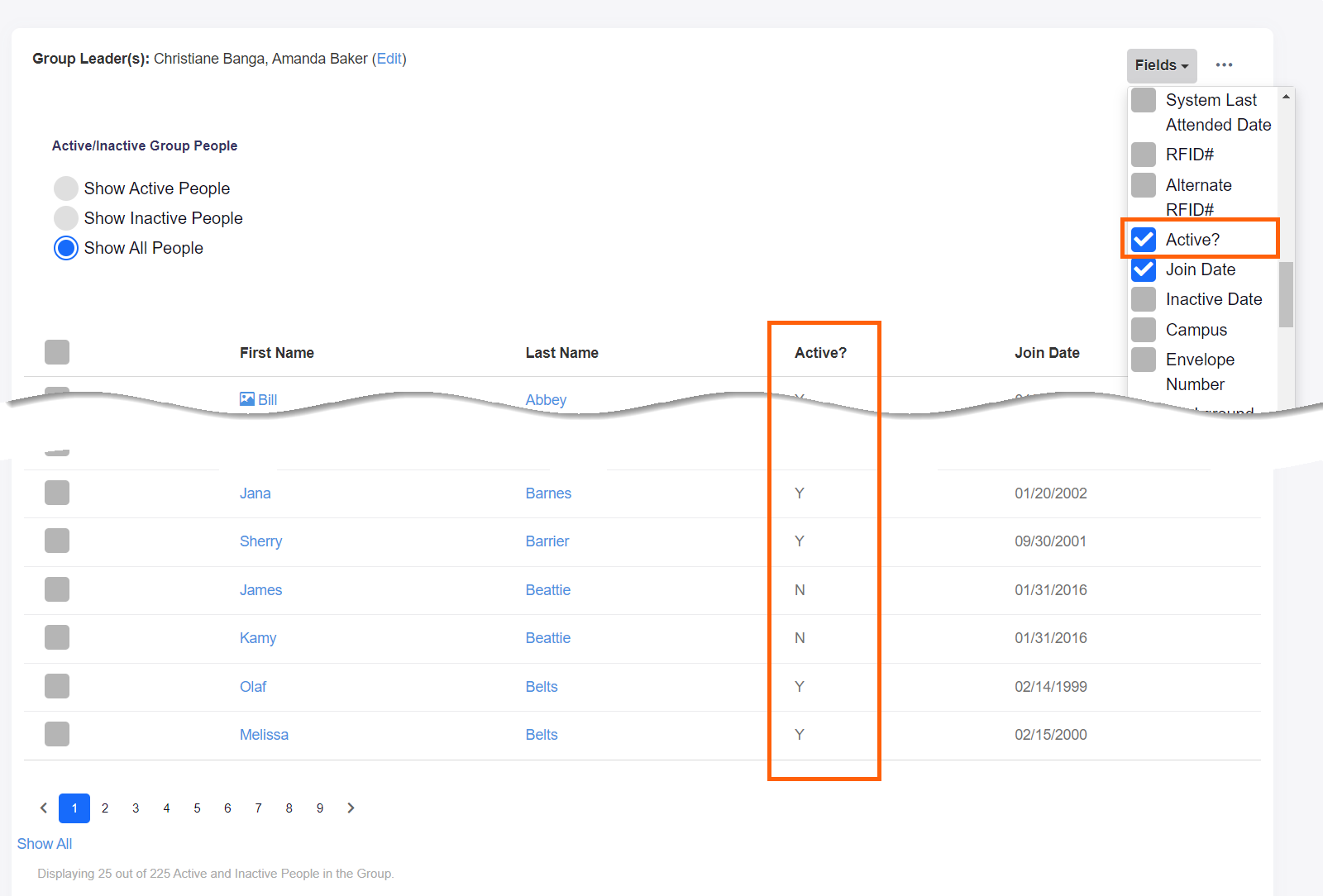Enable the Campus field in dropdown
The image size is (1323, 896).
(x=1144, y=330)
